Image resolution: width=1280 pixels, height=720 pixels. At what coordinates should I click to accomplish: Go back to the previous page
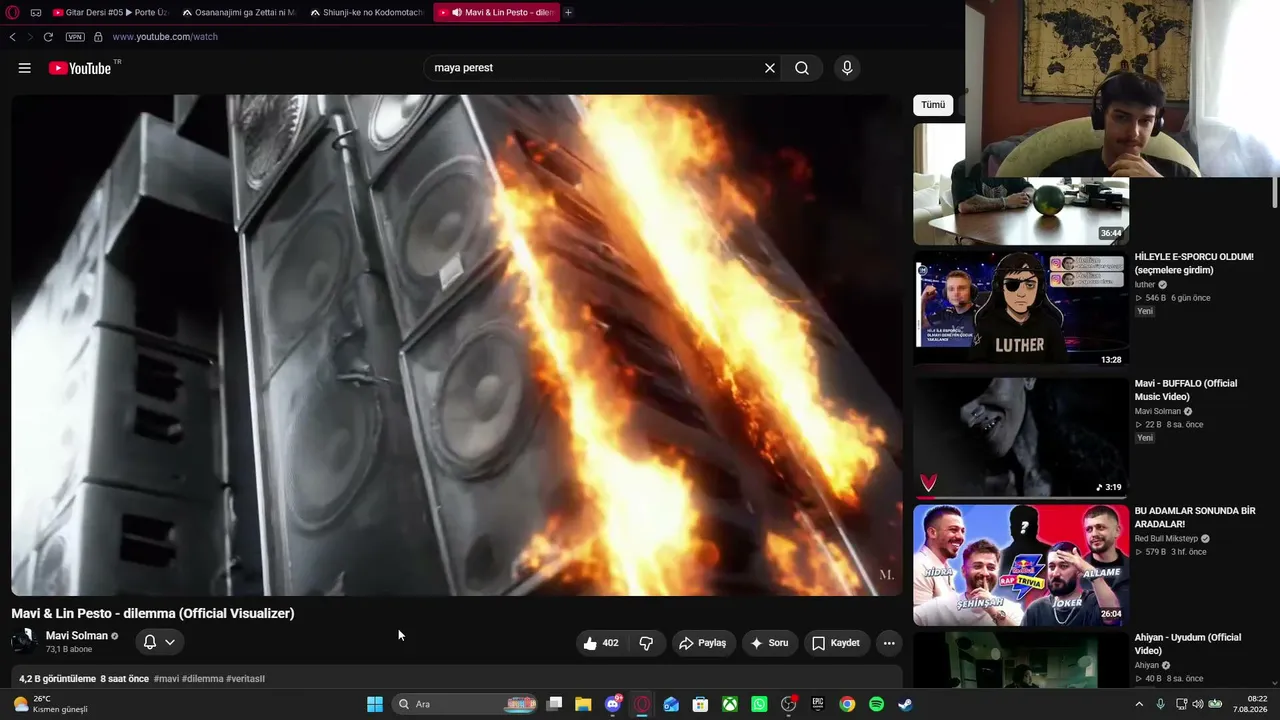tap(12, 37)
